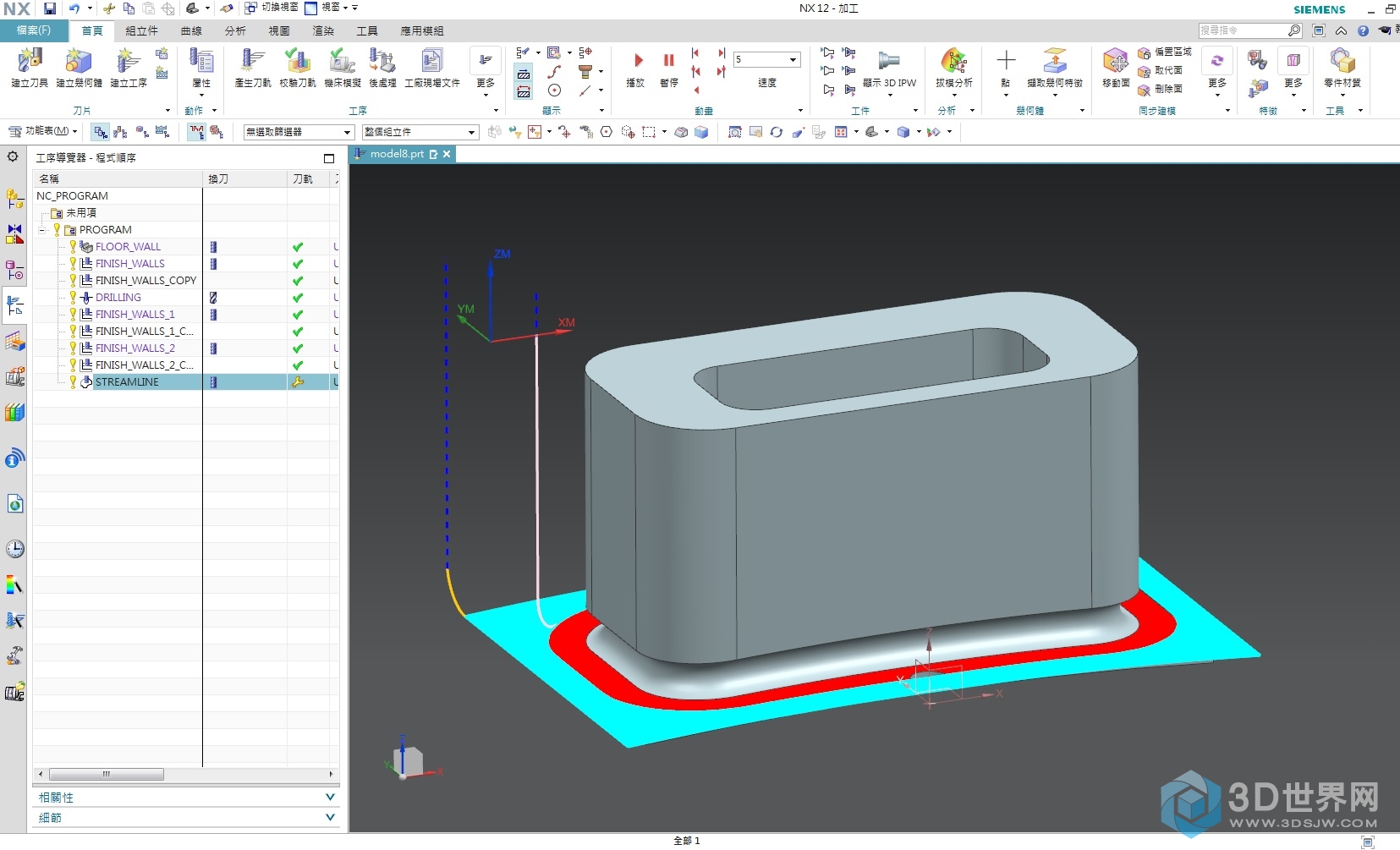Click the navigator scrollbar right arrow
Viewport: 1400px width, 850px height.
[x=331, y=774]
